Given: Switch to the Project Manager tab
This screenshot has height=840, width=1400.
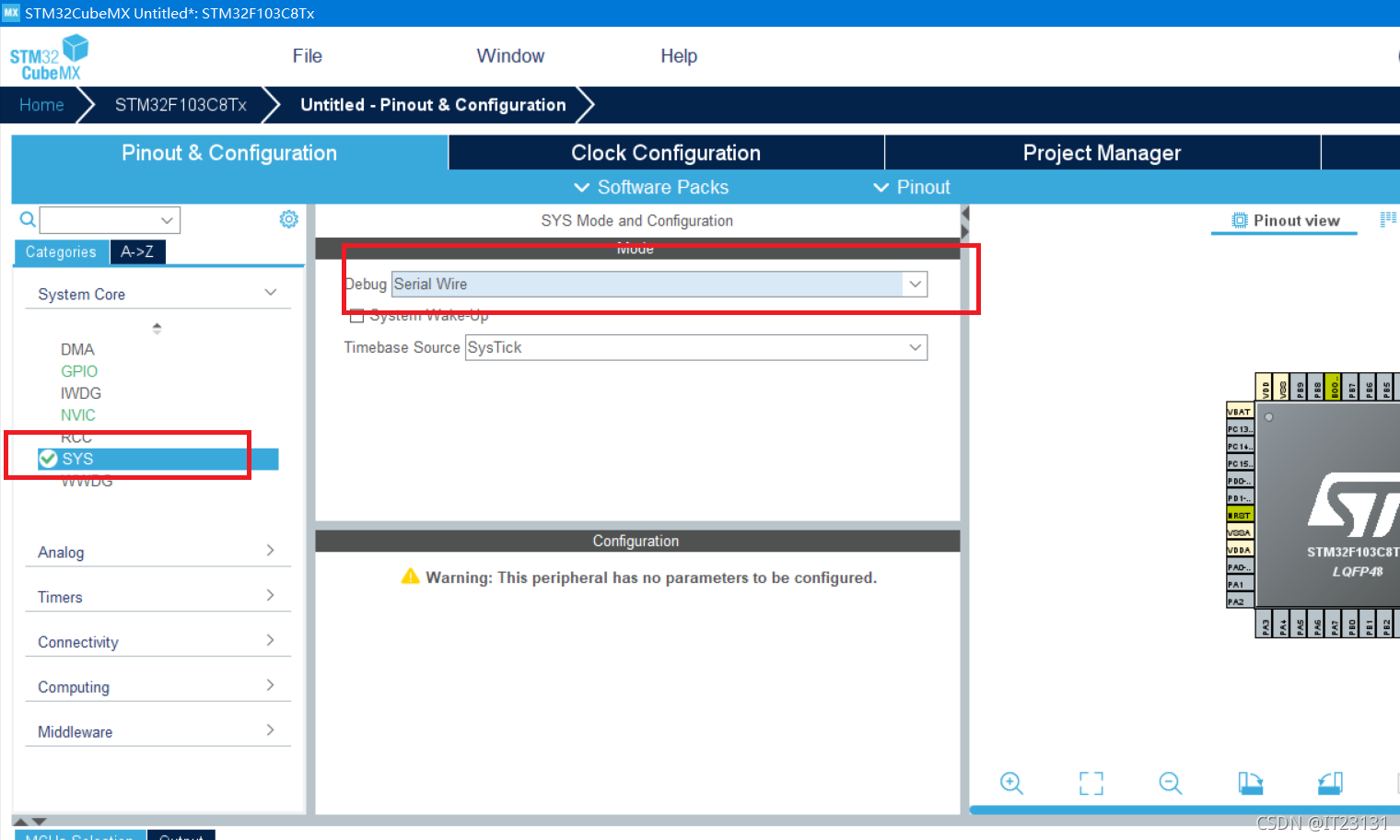Looking at the screenshot, I should point(1102,153).
